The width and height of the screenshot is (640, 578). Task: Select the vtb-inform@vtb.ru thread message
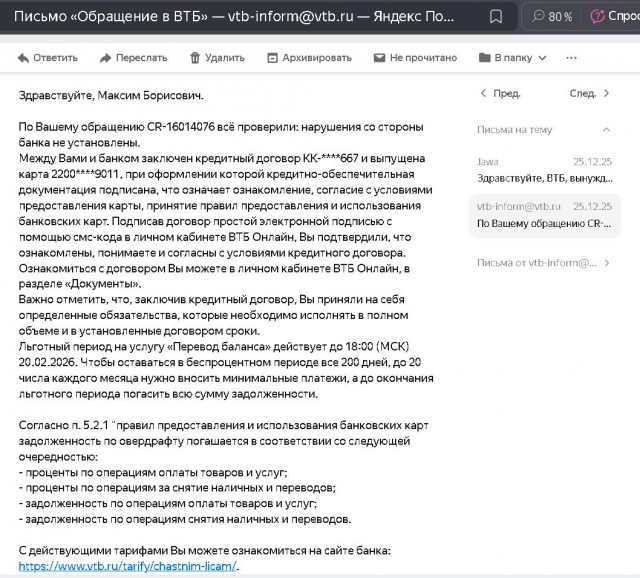[x=544, y=215]
